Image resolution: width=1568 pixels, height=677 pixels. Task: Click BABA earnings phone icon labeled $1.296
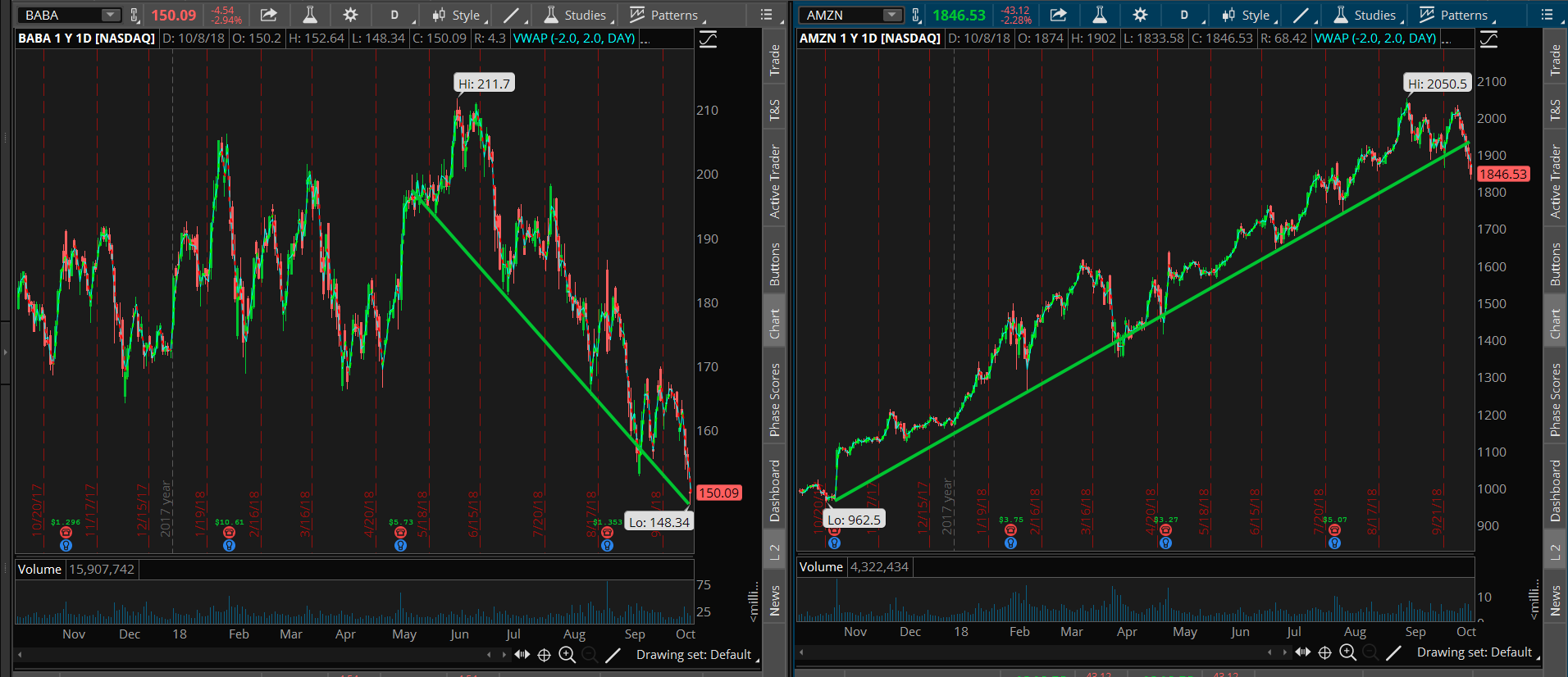point(66,533)
